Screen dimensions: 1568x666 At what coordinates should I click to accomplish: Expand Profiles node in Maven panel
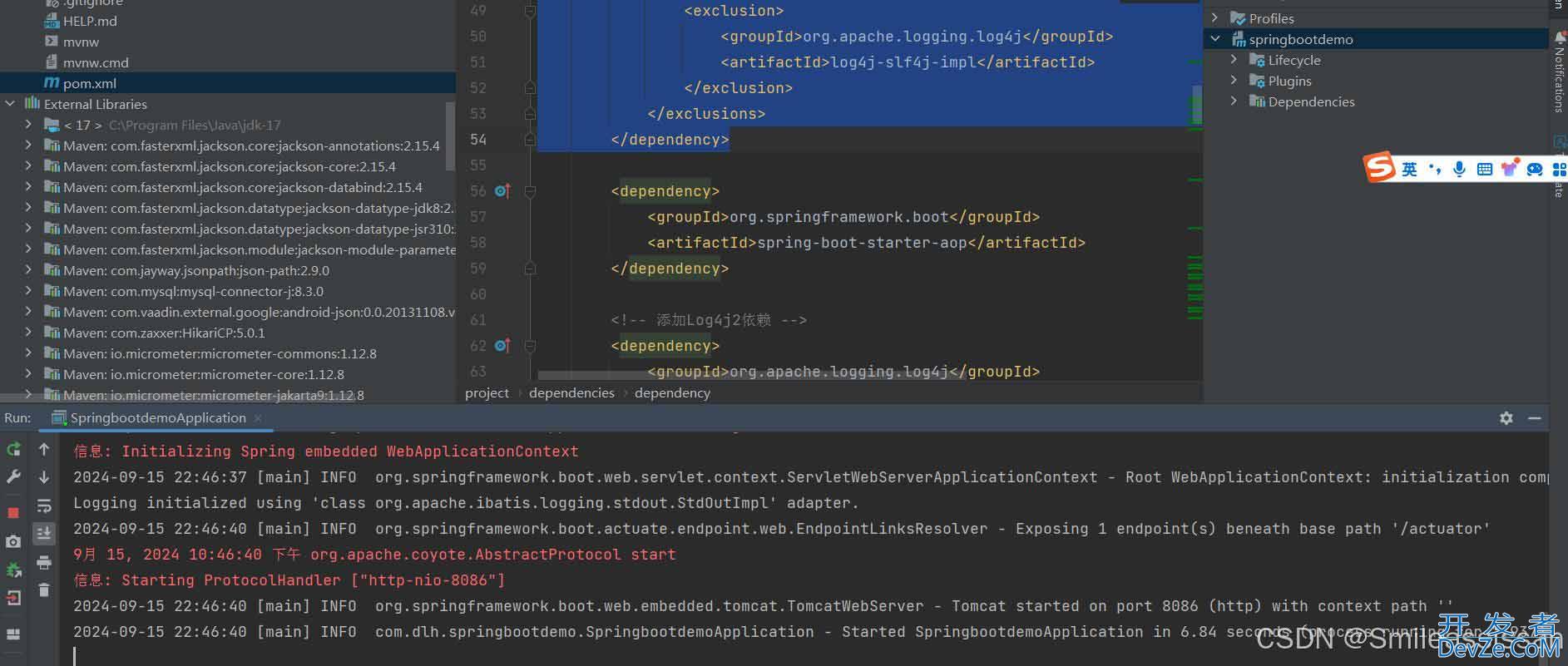1215,18
